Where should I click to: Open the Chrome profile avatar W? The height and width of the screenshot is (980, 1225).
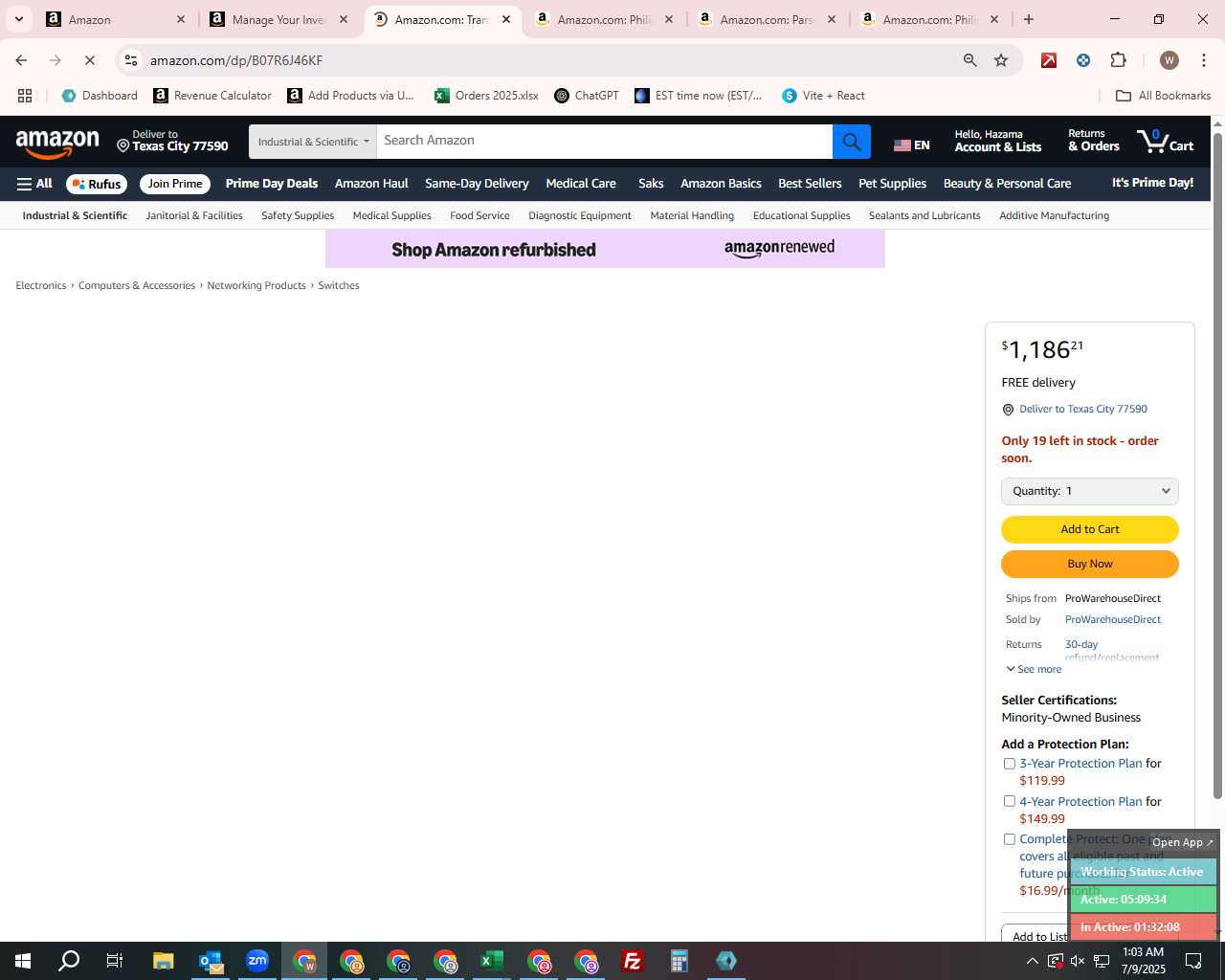[x=1169, y=60]
